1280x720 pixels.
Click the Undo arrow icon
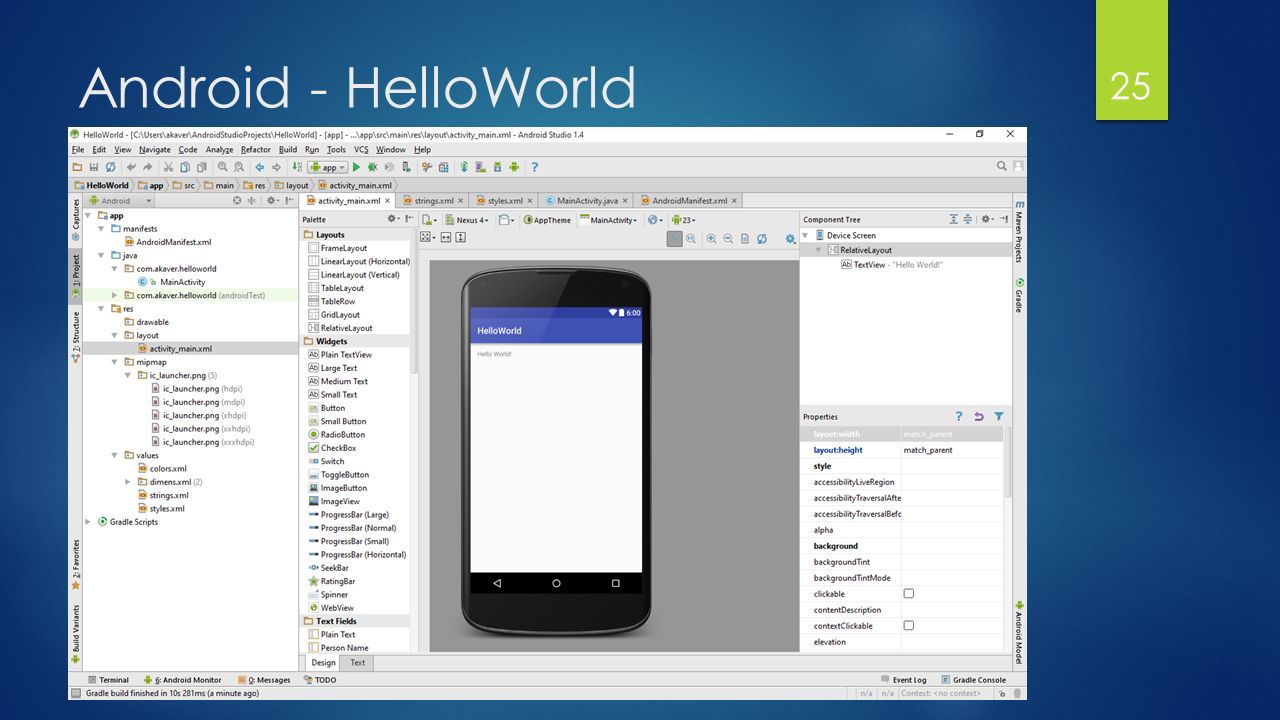[131, 167]
